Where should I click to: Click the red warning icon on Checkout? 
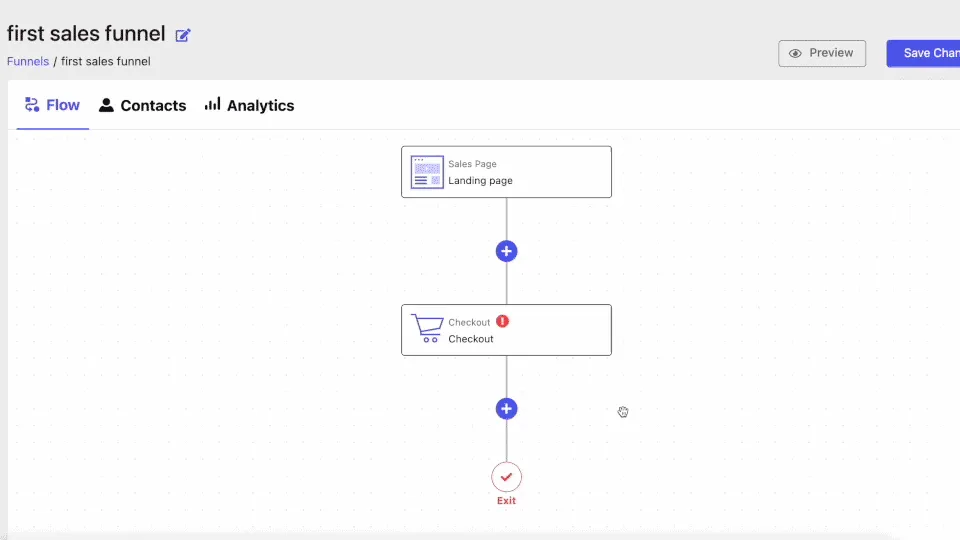click(503, 321)
